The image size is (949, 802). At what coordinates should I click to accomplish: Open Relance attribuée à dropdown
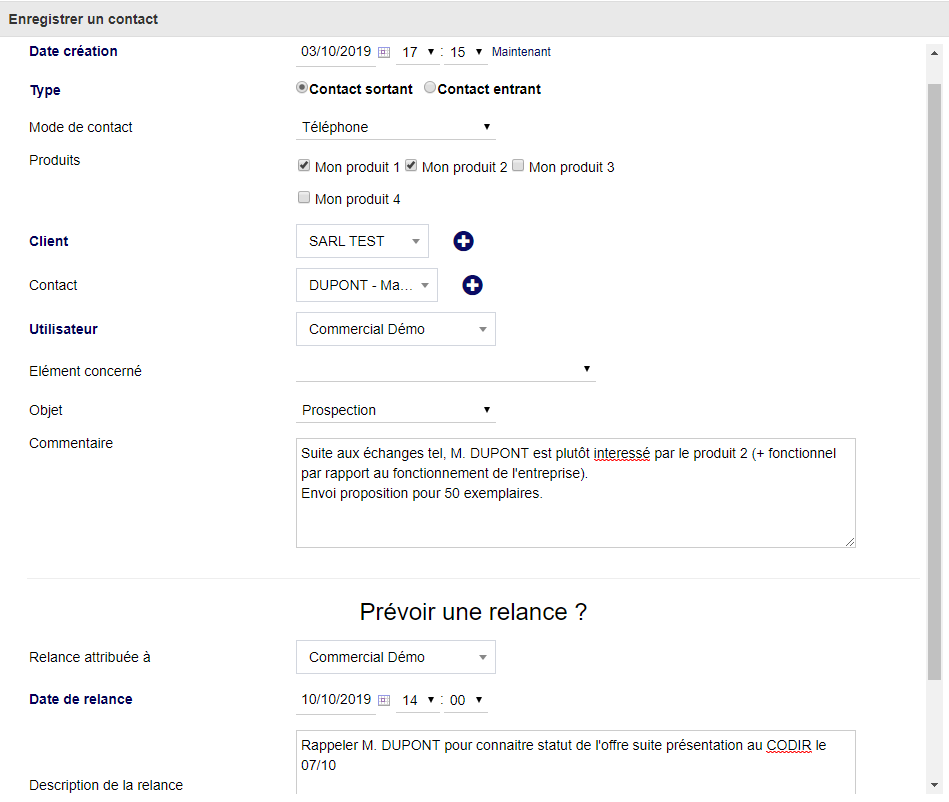pyautogui.click(x=396, y=657)
